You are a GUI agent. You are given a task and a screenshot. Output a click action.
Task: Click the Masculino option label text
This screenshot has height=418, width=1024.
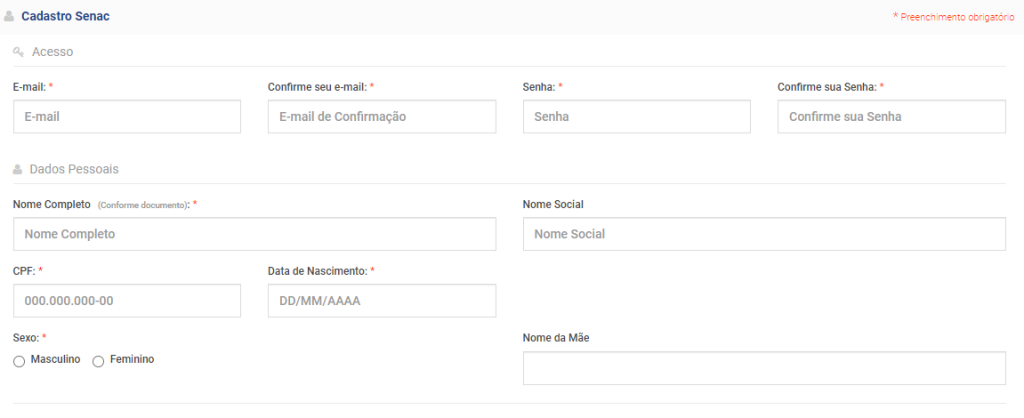(56, 359)
